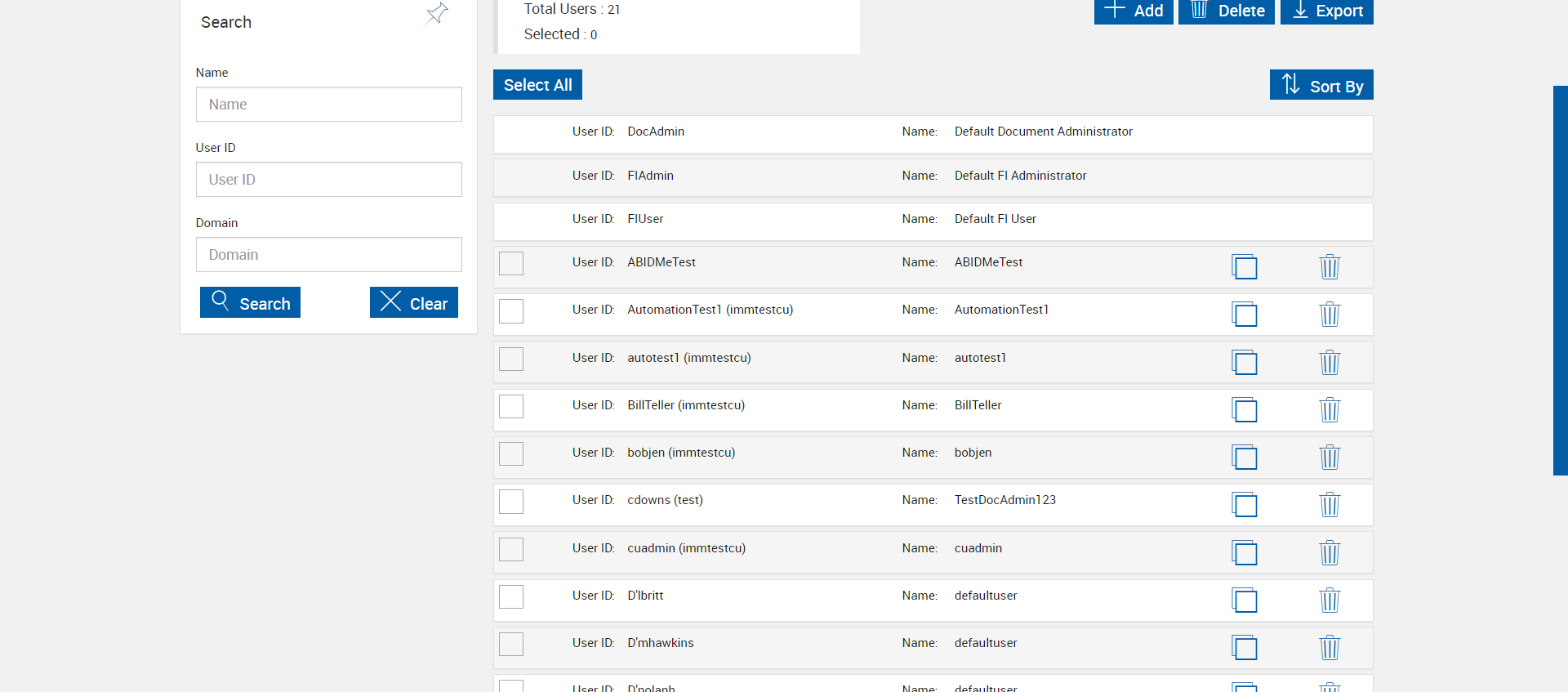Focus the User ID search field
This screenshot has width=1568, height=692.
(329, 180)
